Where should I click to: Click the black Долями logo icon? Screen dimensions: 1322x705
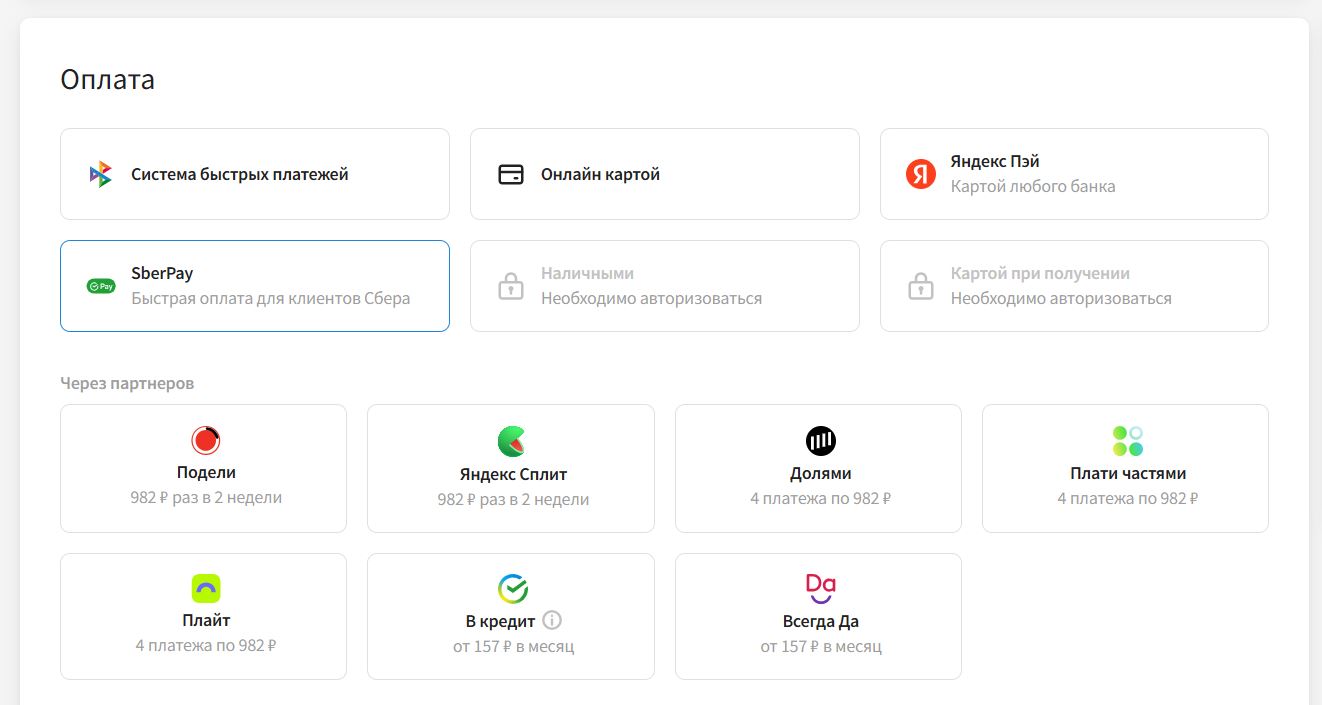click(x=821, y=440)
